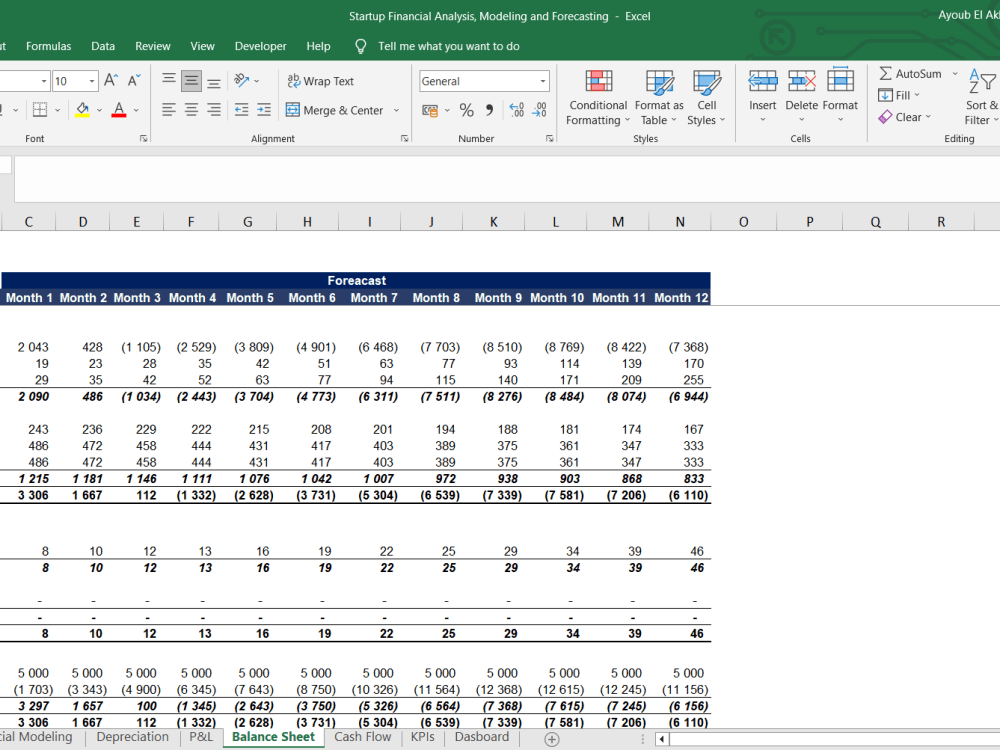Apply Comma Style number format

point(489,110)
